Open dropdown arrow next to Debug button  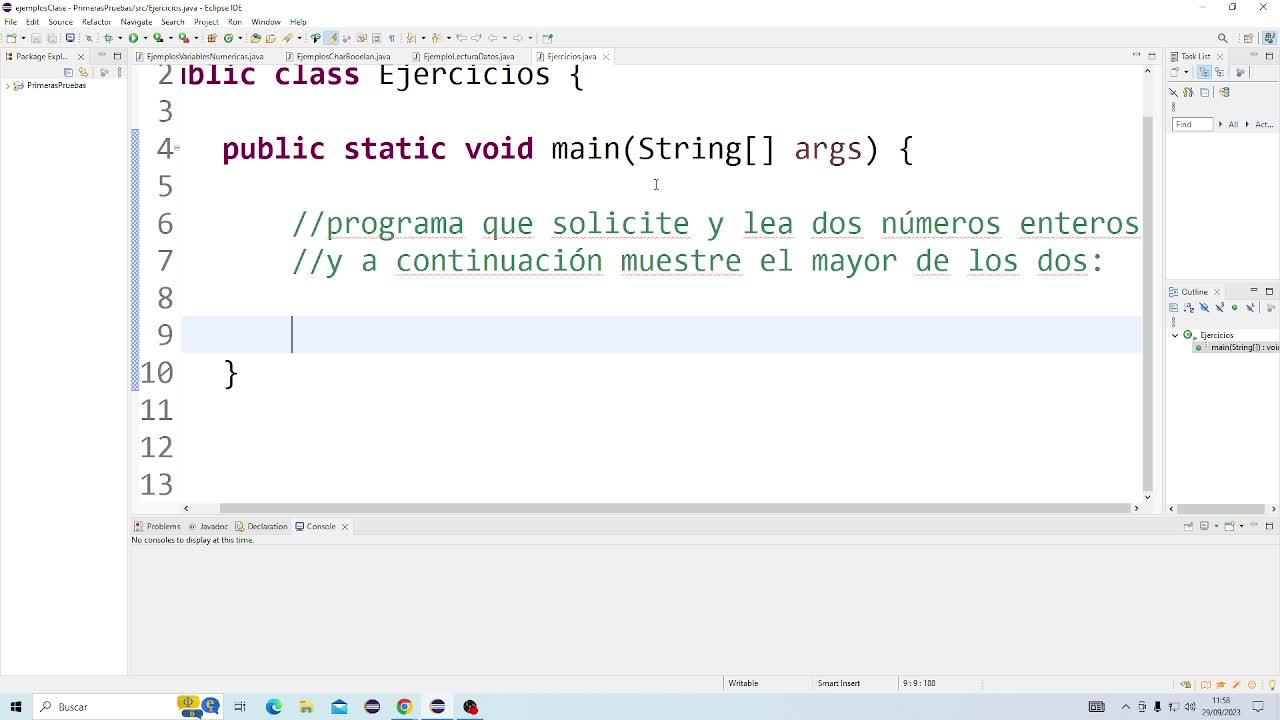pyautogui.click(x=119, y=38)
